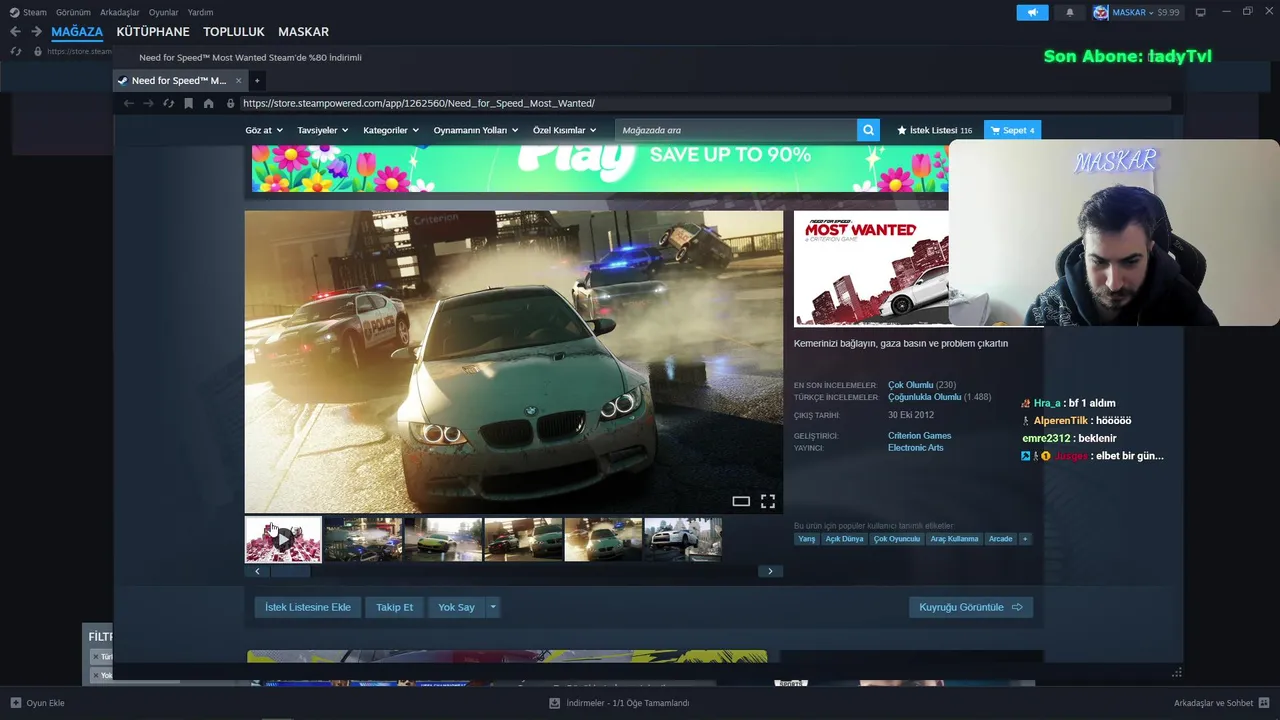This screenshot has height=720, width=1280.
Task: Toggle theater mode on the media viewer
Action: [741, 501]
